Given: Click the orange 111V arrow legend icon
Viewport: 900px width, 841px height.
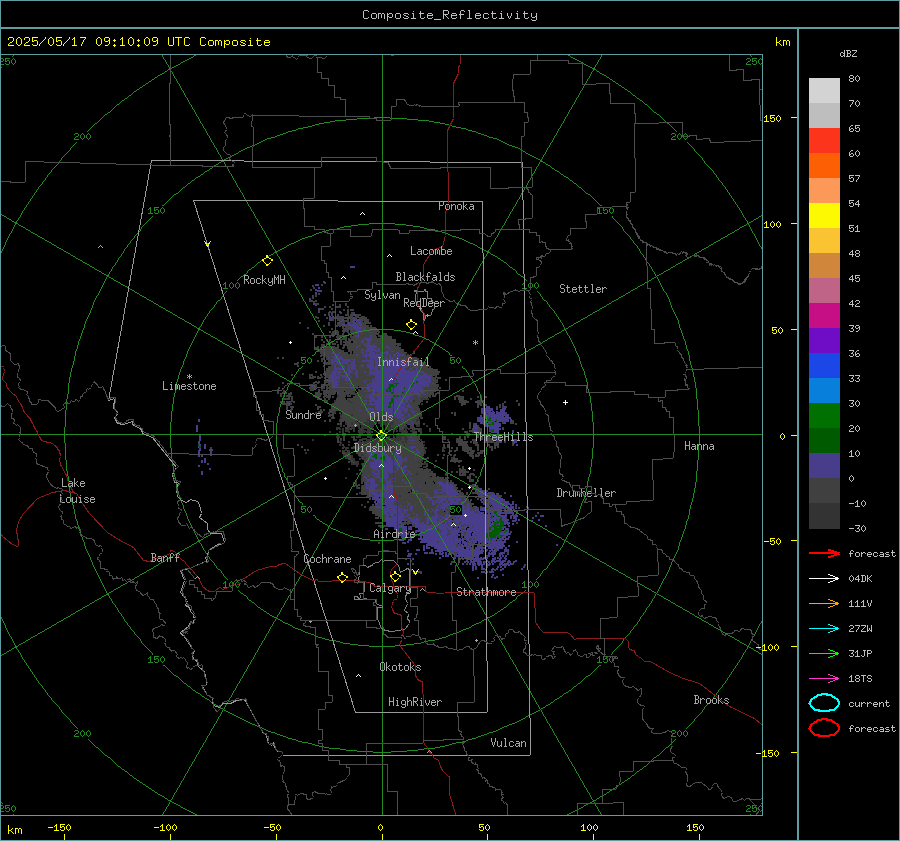Looking at the screenshot, I should coord(825,603).
